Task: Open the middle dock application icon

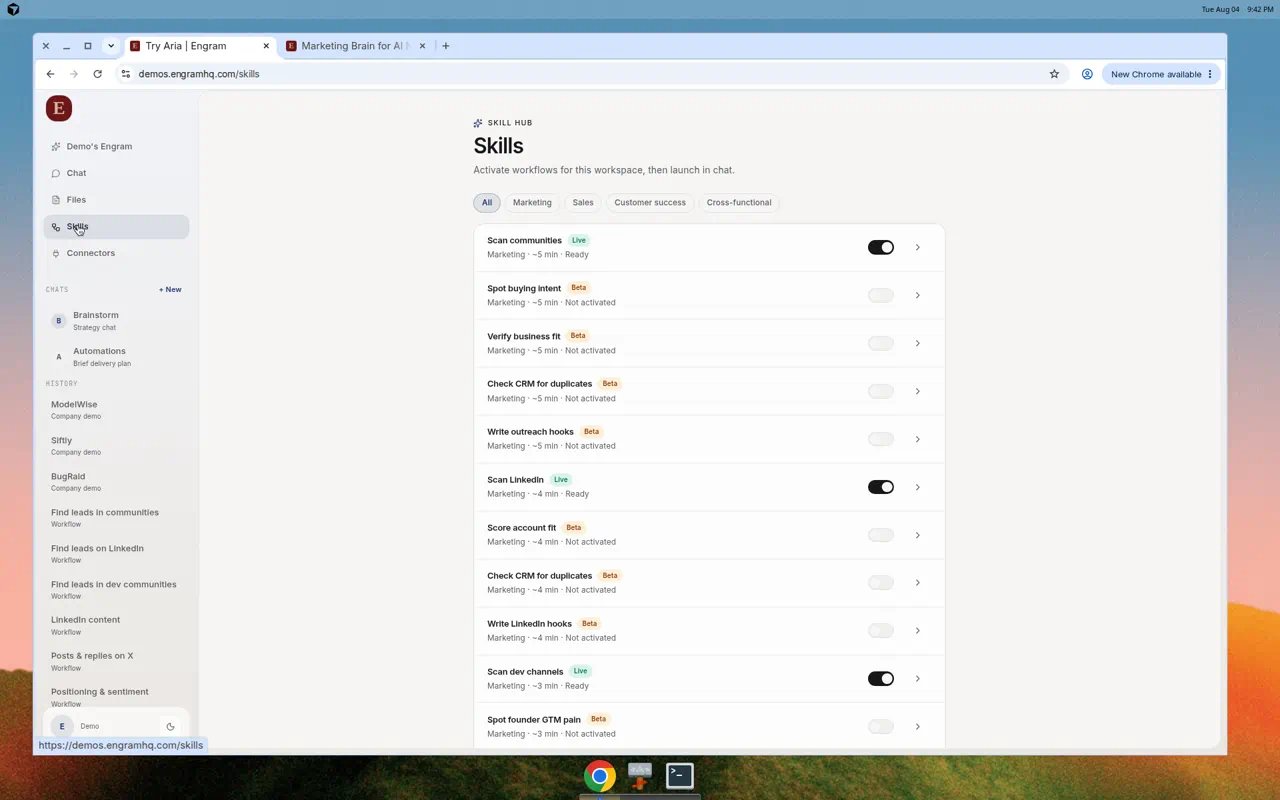Action: click(x=640, y=776)
